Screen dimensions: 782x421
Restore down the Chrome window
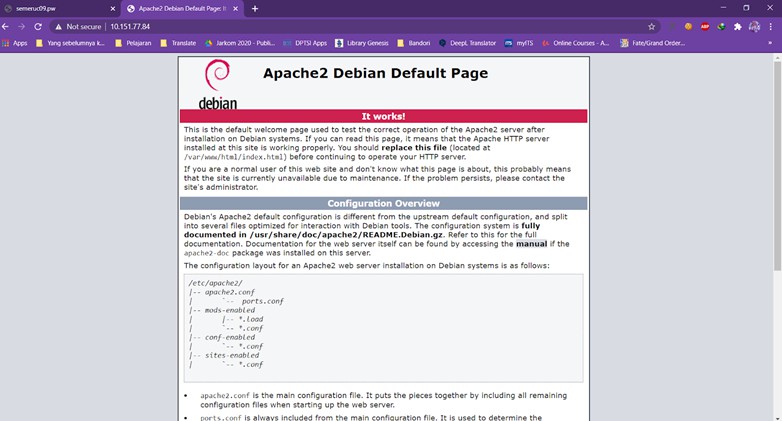(x=747, y=7)
